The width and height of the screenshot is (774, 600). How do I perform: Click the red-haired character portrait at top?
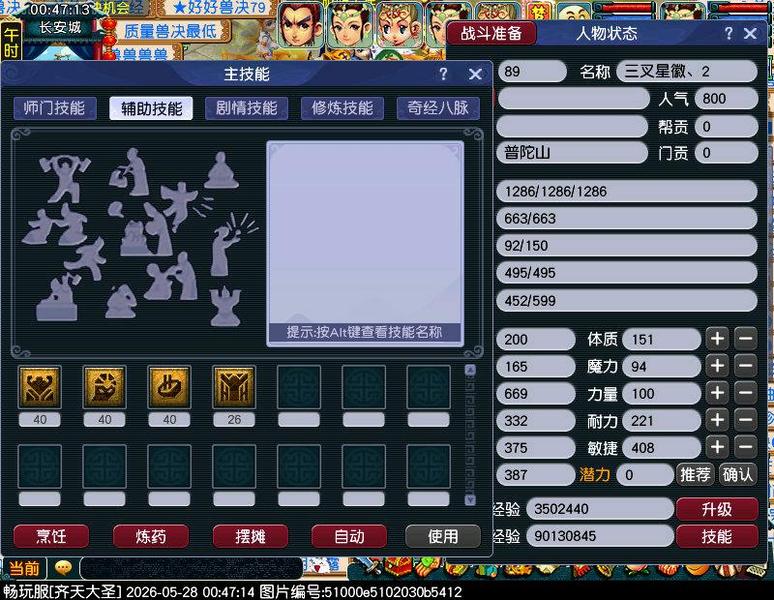(x=301, y=25)
